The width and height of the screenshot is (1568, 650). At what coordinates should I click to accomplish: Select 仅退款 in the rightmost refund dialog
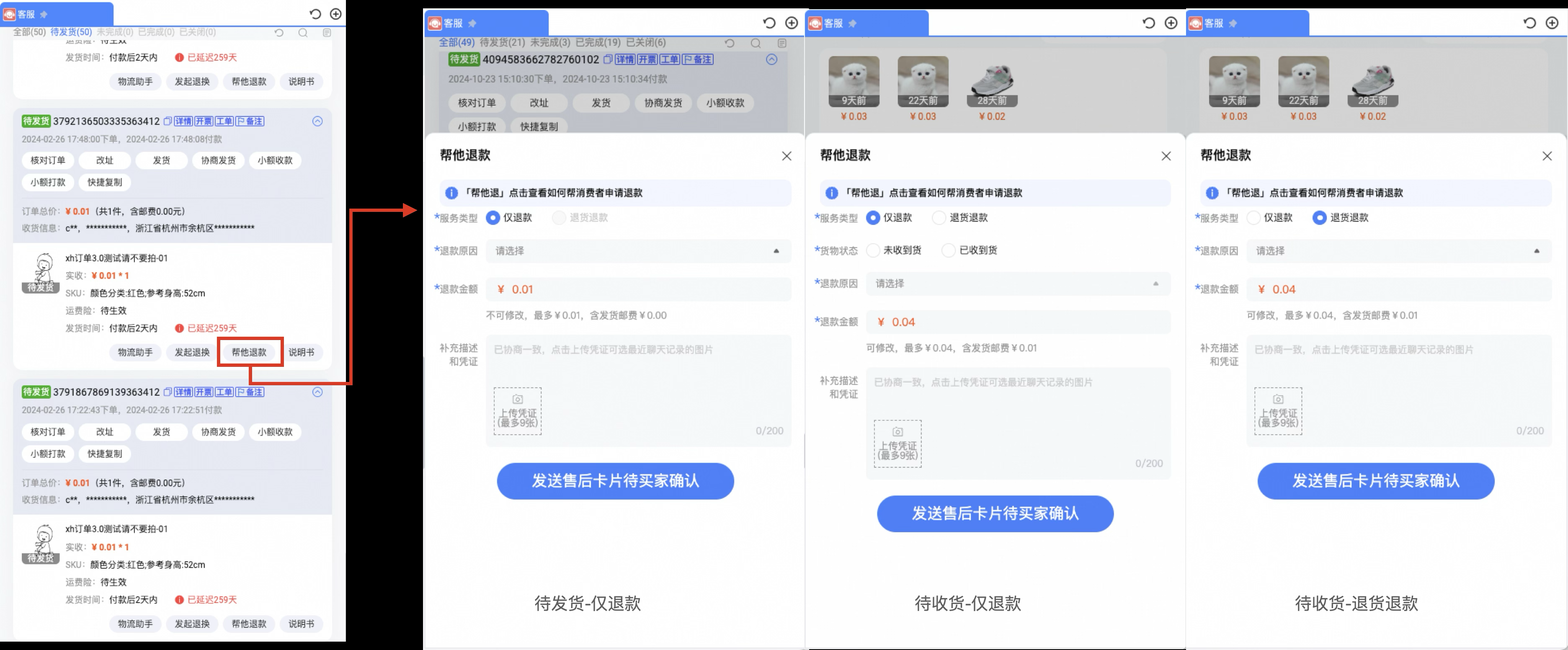pos(1254,217)
